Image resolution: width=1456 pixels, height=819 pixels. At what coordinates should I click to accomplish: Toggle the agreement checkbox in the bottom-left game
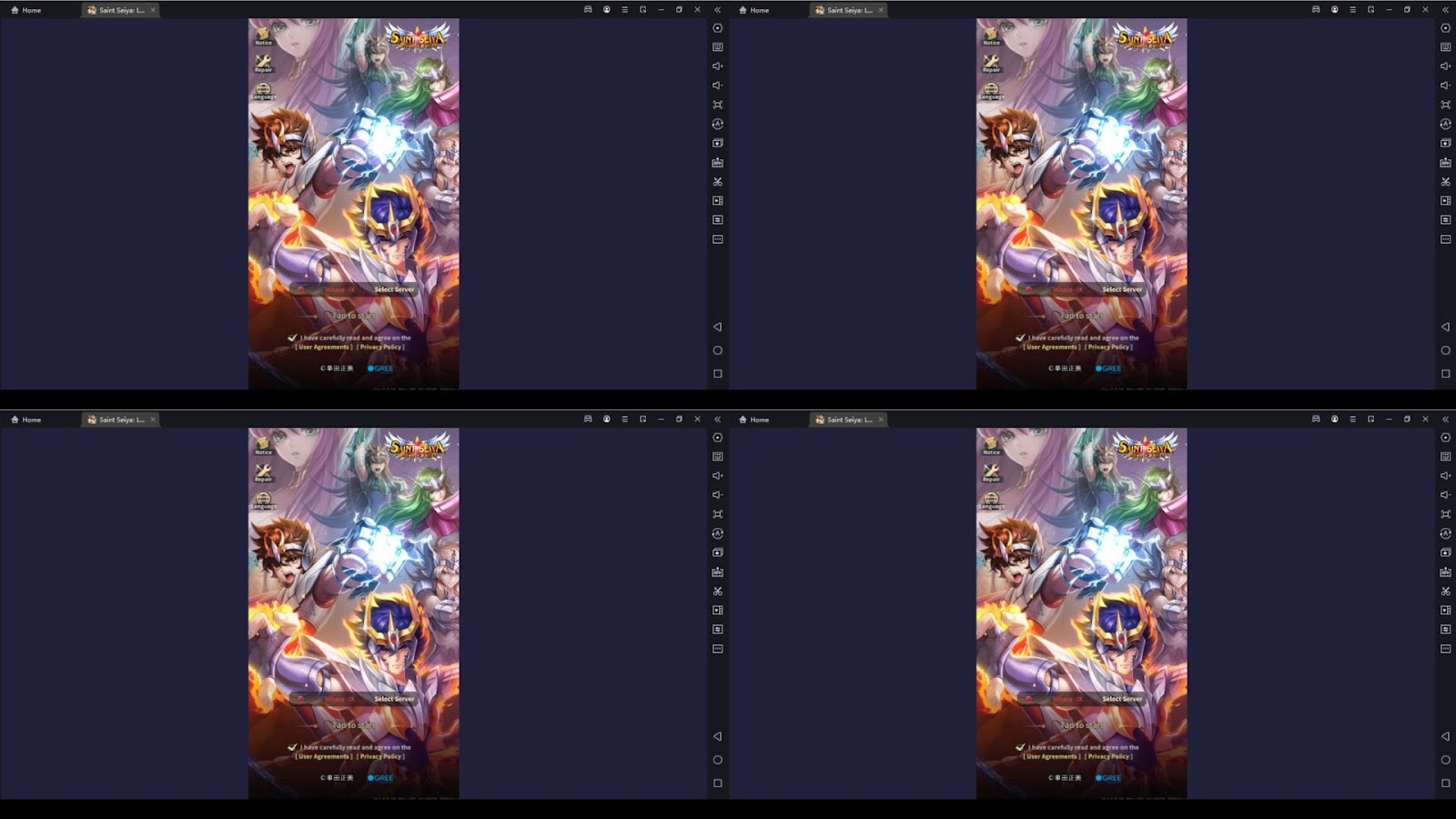click(292, 747)
